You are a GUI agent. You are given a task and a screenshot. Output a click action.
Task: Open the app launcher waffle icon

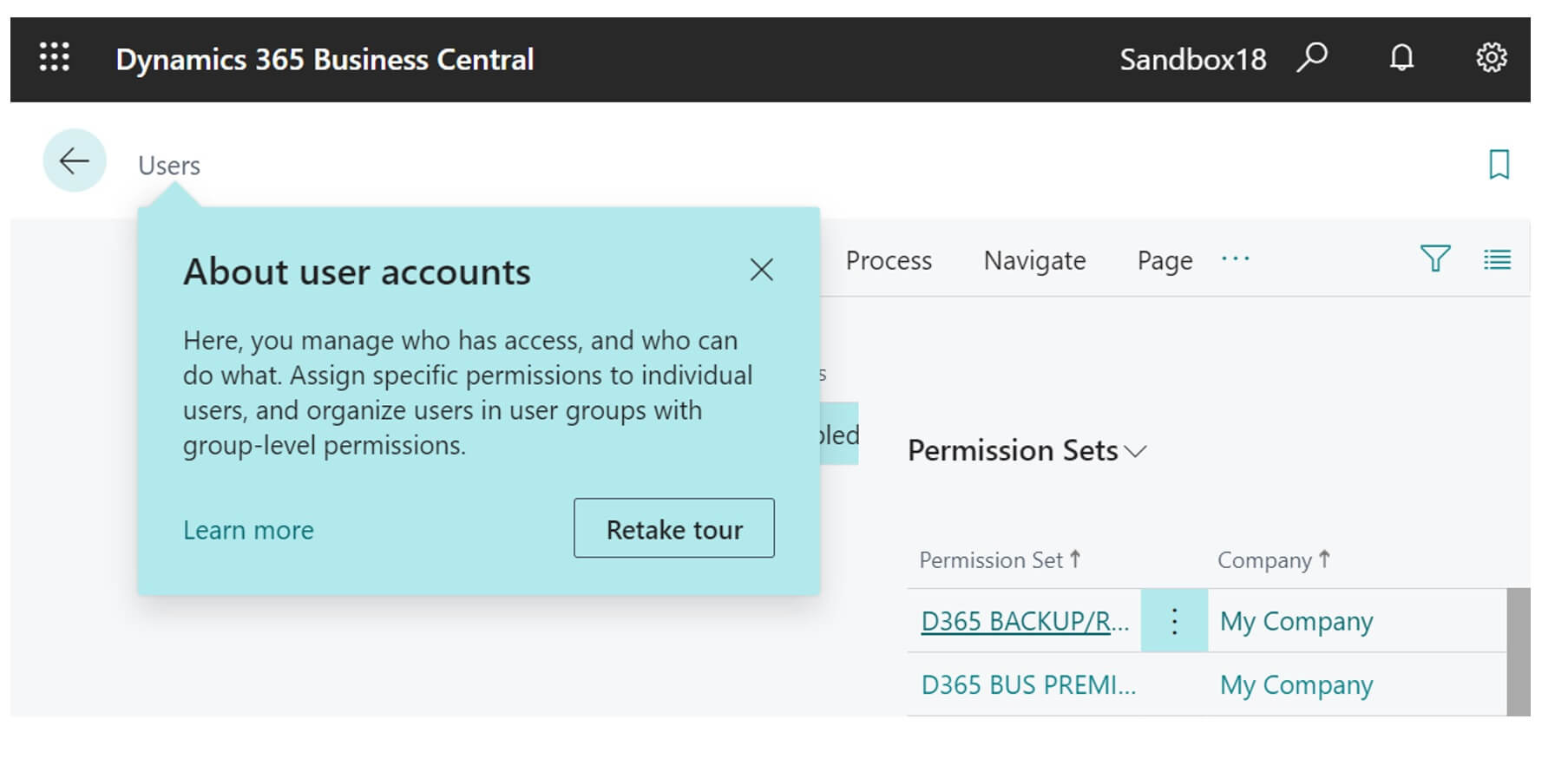(x=55, y=58)
